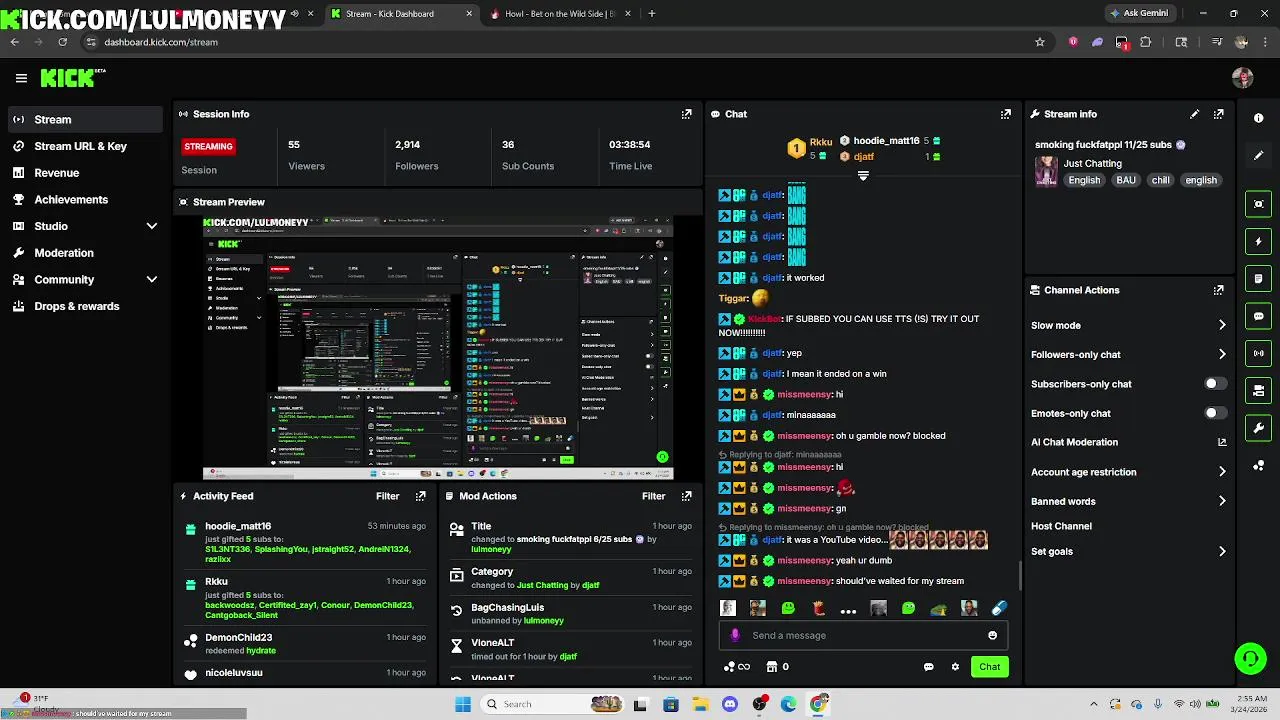Expand Set goals options
The height and width of the screenshot is (720, 1280).
(1222, 551)
